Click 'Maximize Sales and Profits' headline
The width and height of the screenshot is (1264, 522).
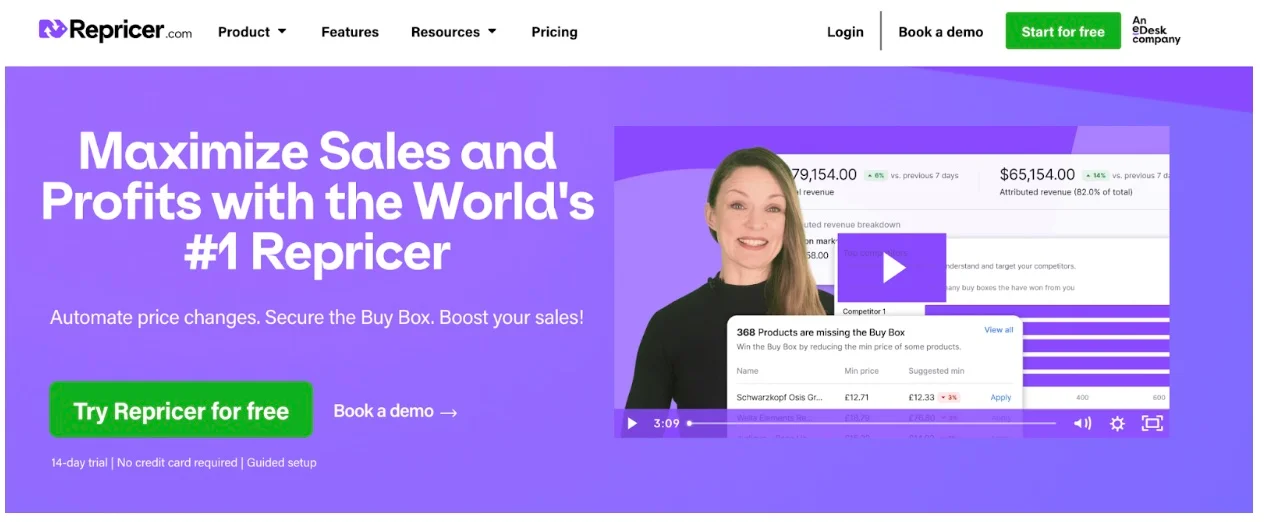[x=318, y=200]
